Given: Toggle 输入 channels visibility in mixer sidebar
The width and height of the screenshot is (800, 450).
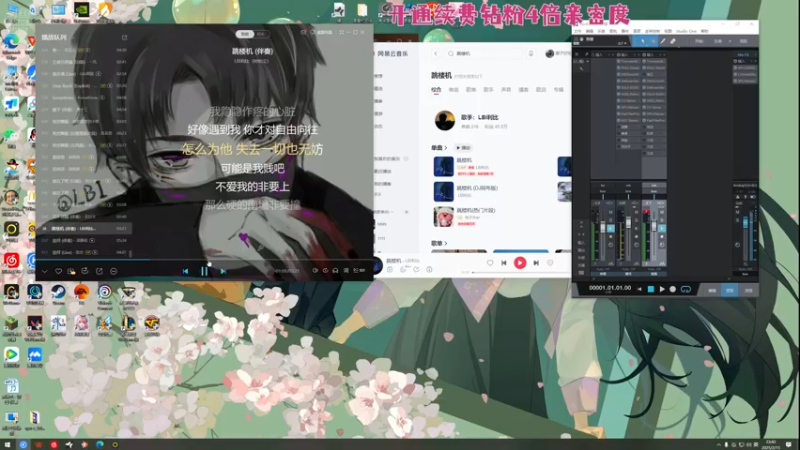Looking at the screenshot, I should [x=581, y=243].
